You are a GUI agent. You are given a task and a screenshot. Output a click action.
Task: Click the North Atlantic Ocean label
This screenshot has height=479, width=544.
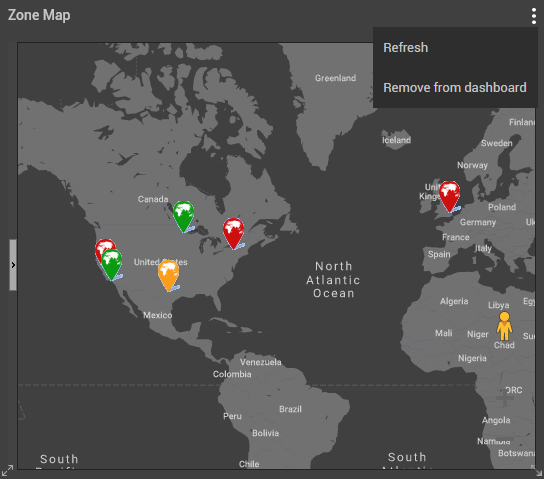coord(333,280)
